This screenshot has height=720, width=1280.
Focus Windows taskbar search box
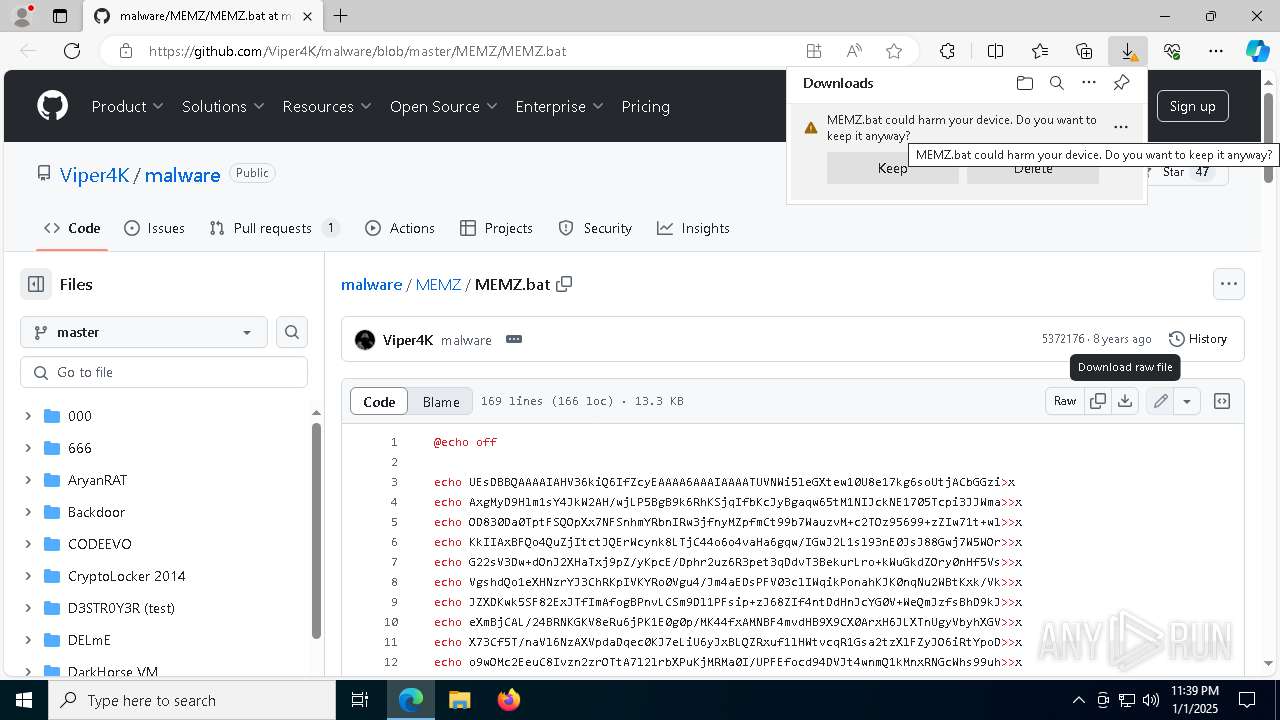click(x=192, y=700)
